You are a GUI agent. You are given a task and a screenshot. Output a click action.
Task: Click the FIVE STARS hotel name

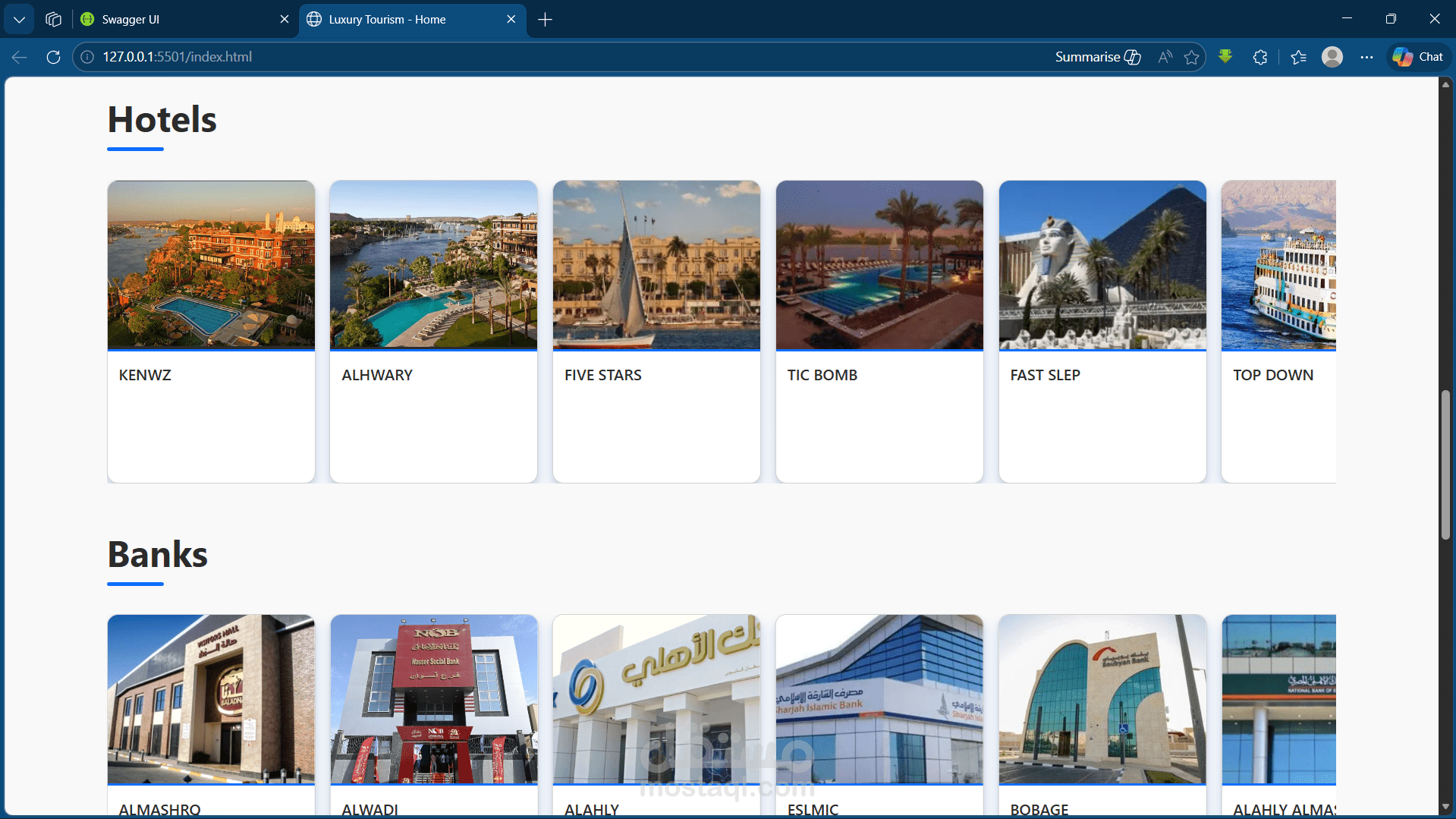tap(603, 375)
